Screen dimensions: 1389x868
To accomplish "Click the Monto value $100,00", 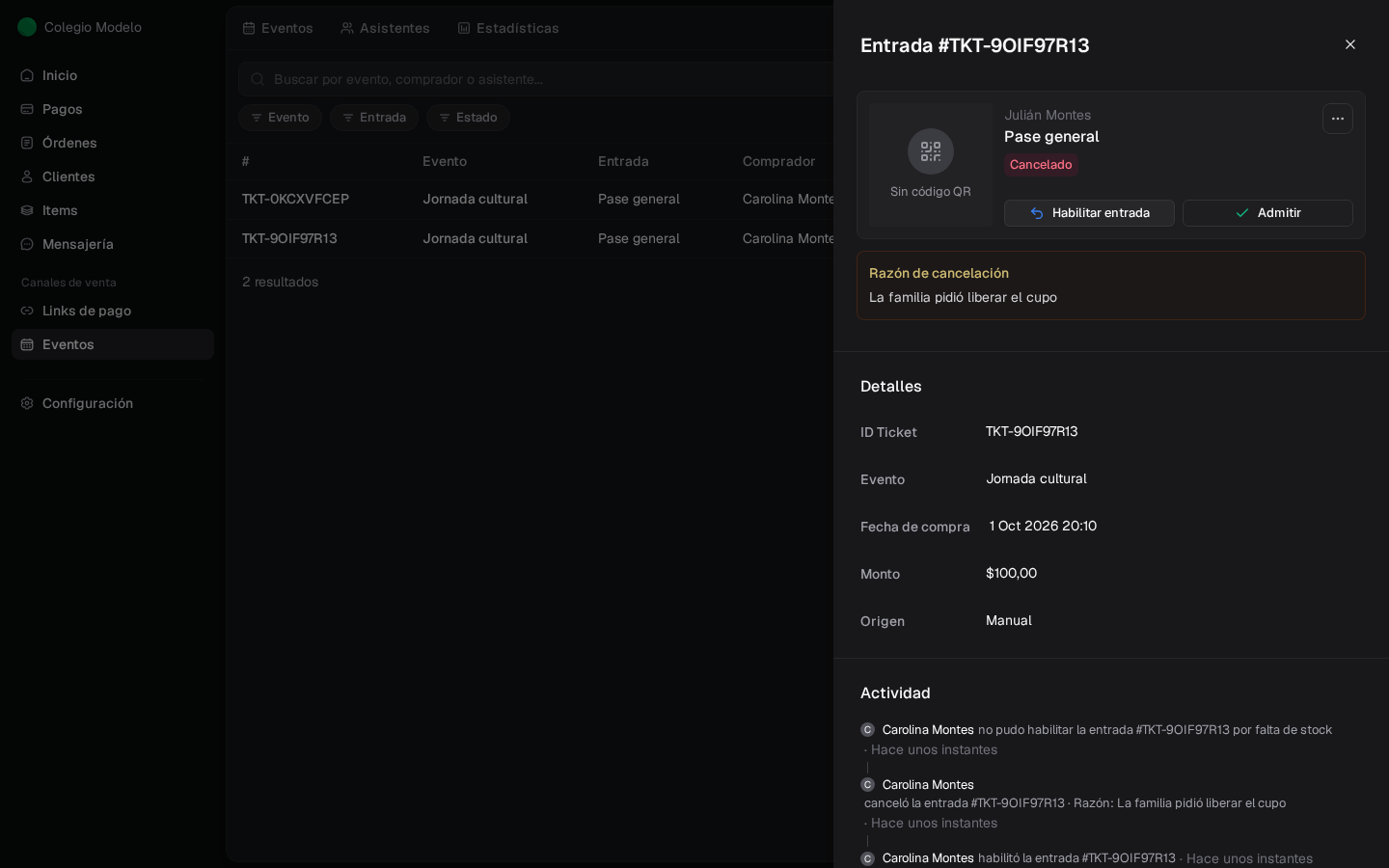I will (1011, 573).
